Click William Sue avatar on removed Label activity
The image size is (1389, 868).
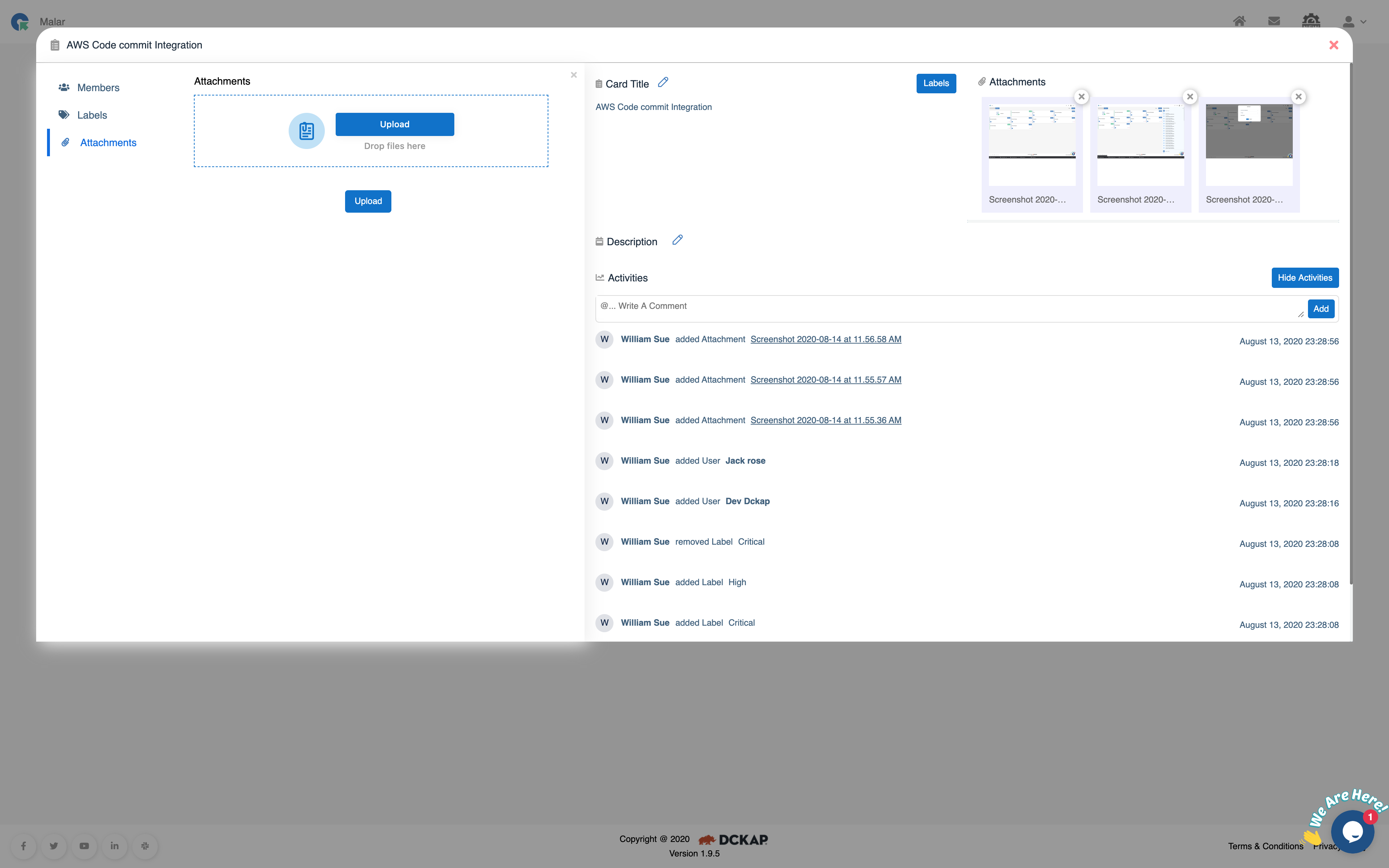click(x=604, y=541)
